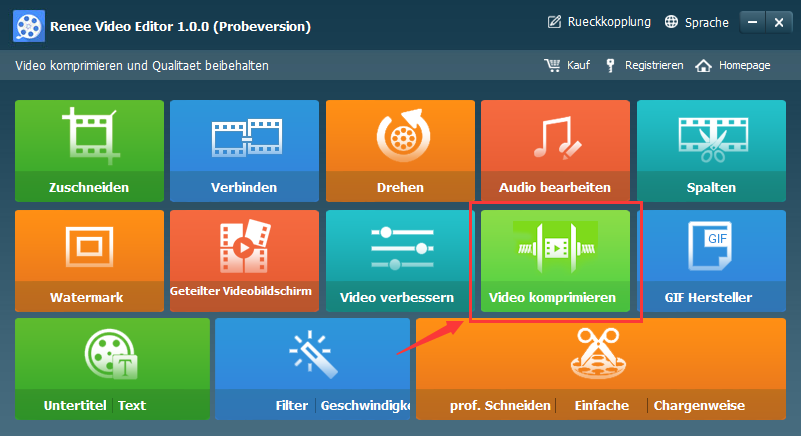Screen dimensions: 801x436
Task: Open the Text function
Action: [132, 406]
